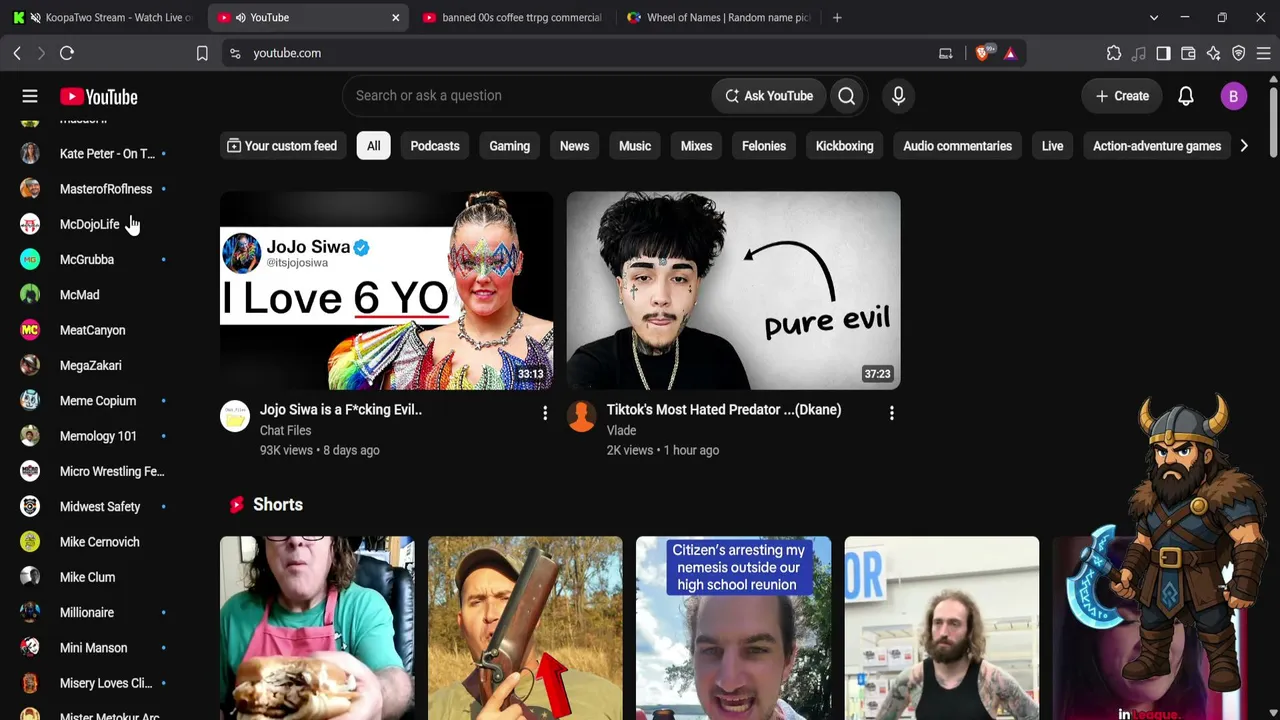Open the tab search chevron dropdown
Screen dimensions: 1280x720
click(1154, 17)
